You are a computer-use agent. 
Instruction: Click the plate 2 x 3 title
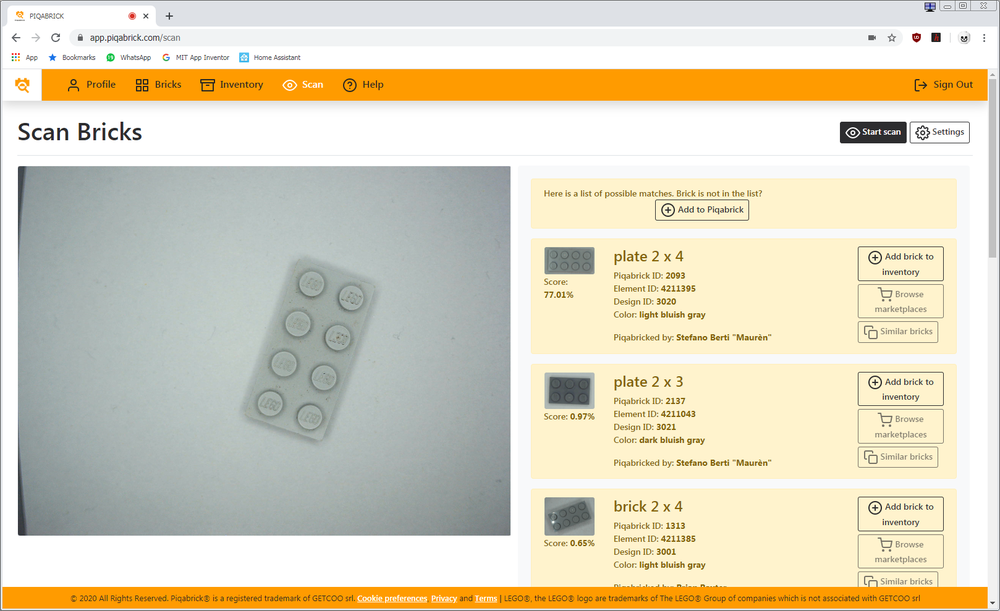[x=648, y=381]
